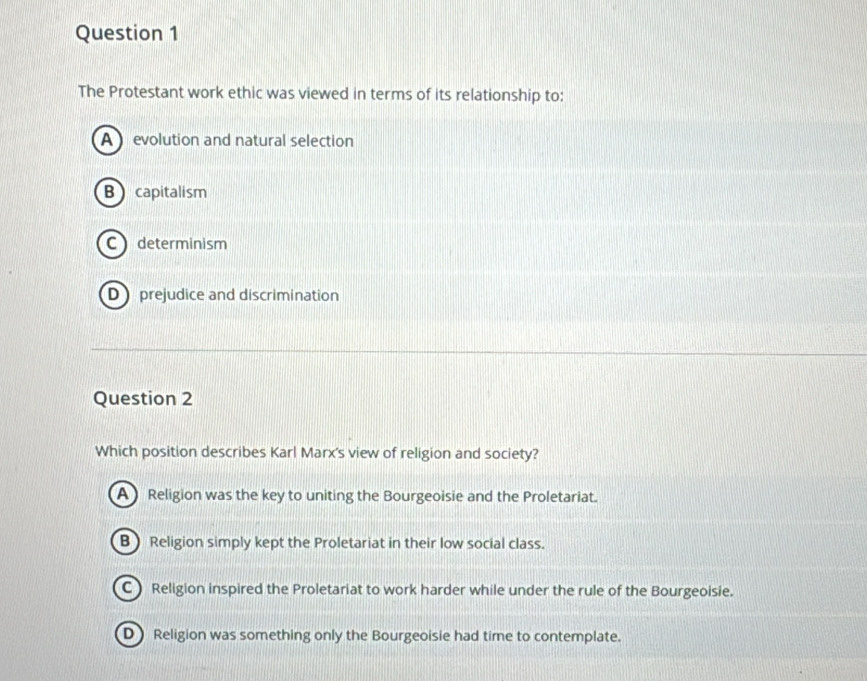Click the 'Question 2' heading
The width and height of the screenshot is (867, 681).
(x=142, y=398)
